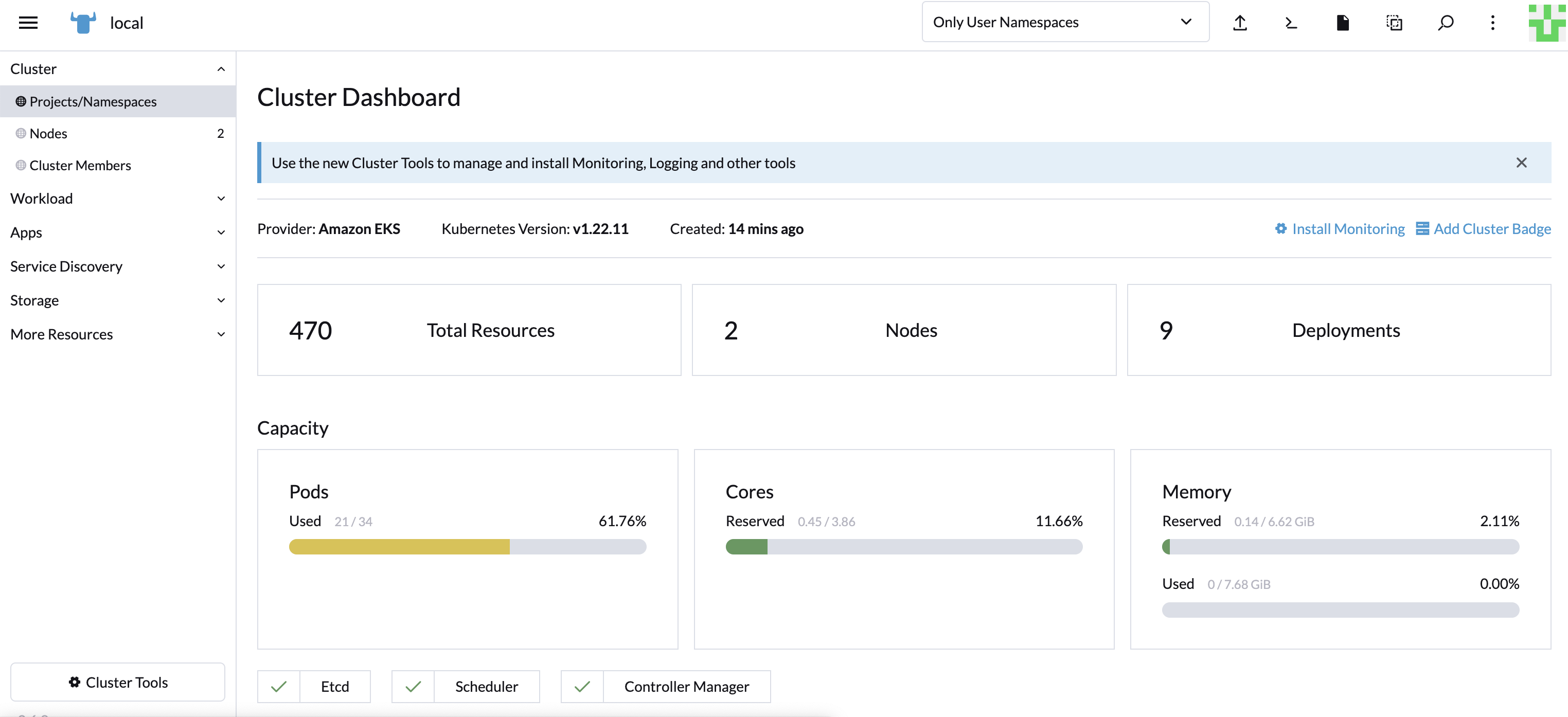Click the Import YAML upload icon
This screenshot has height=717, width=1568.
coord(1240,23)
